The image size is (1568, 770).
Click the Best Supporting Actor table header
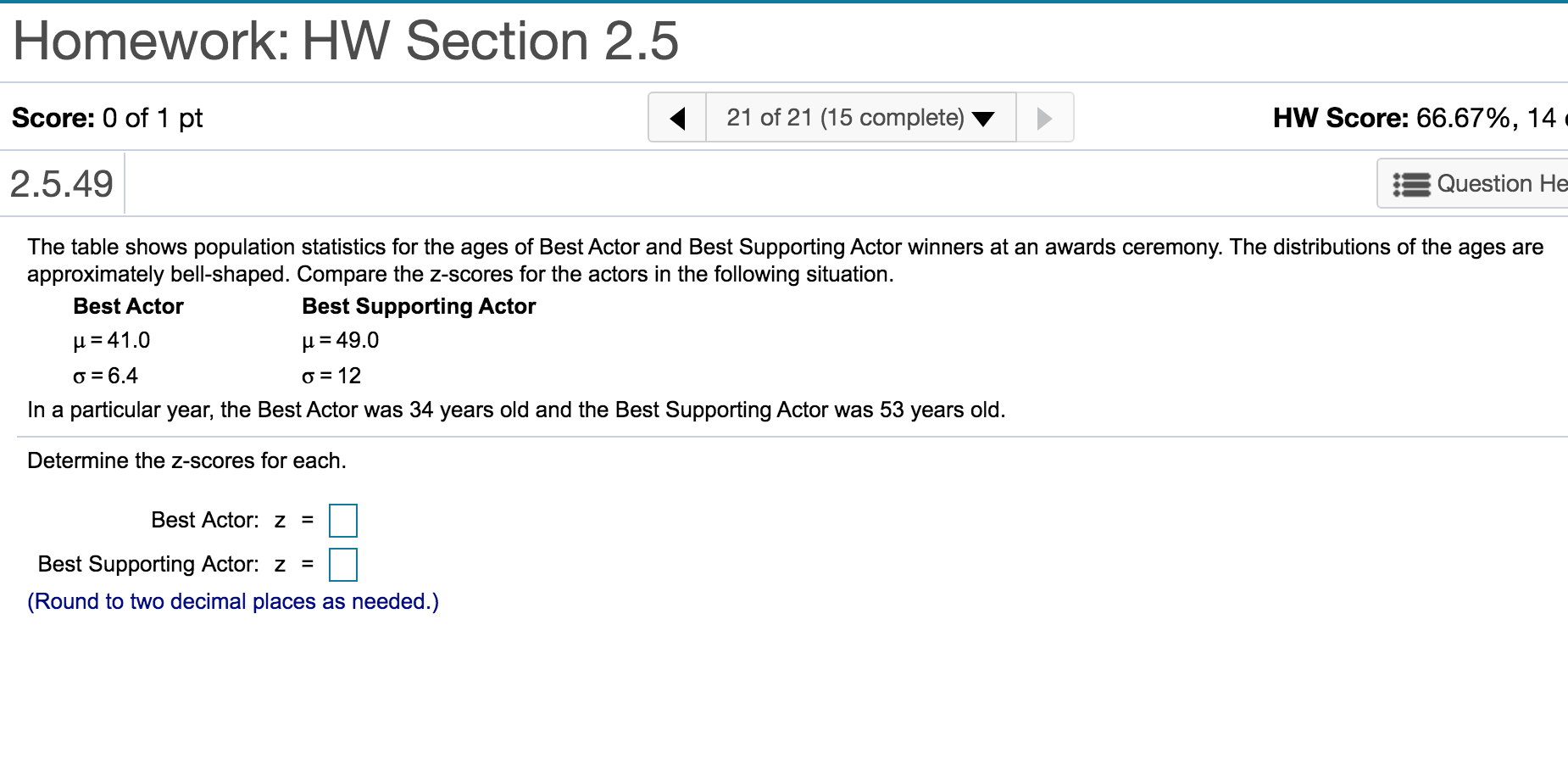419,306
